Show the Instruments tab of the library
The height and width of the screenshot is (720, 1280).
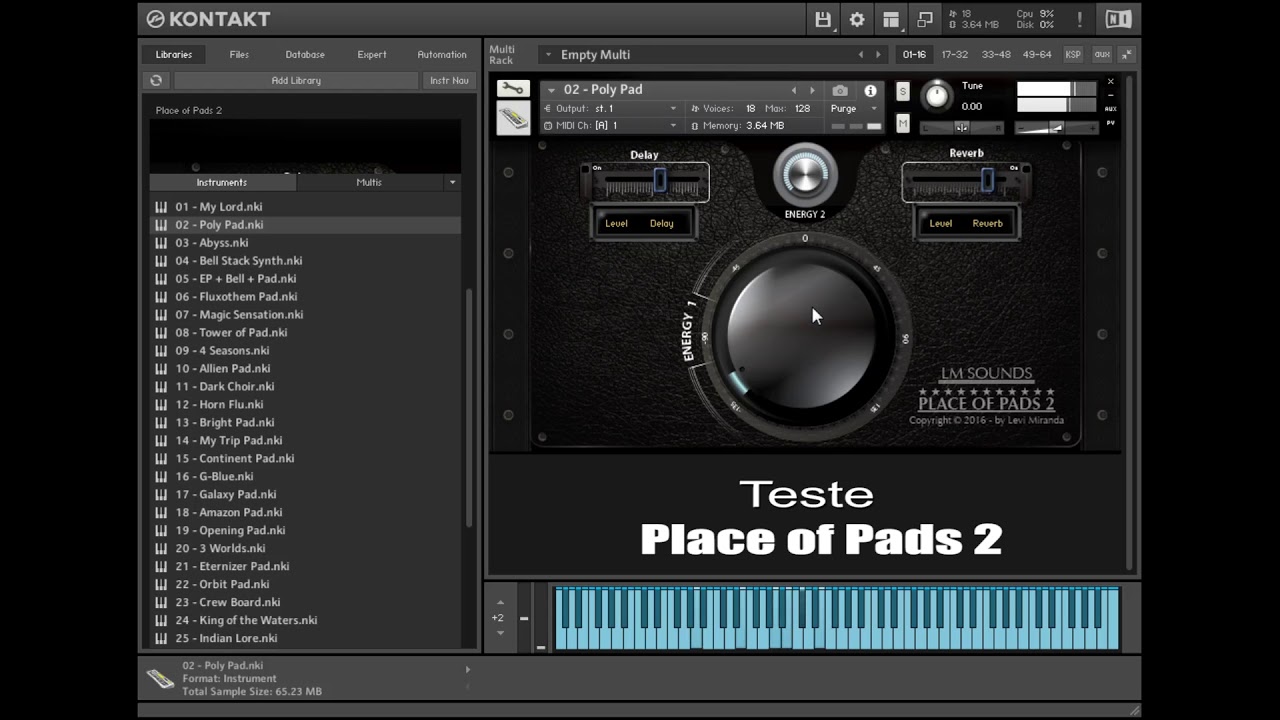pos(222,182)
